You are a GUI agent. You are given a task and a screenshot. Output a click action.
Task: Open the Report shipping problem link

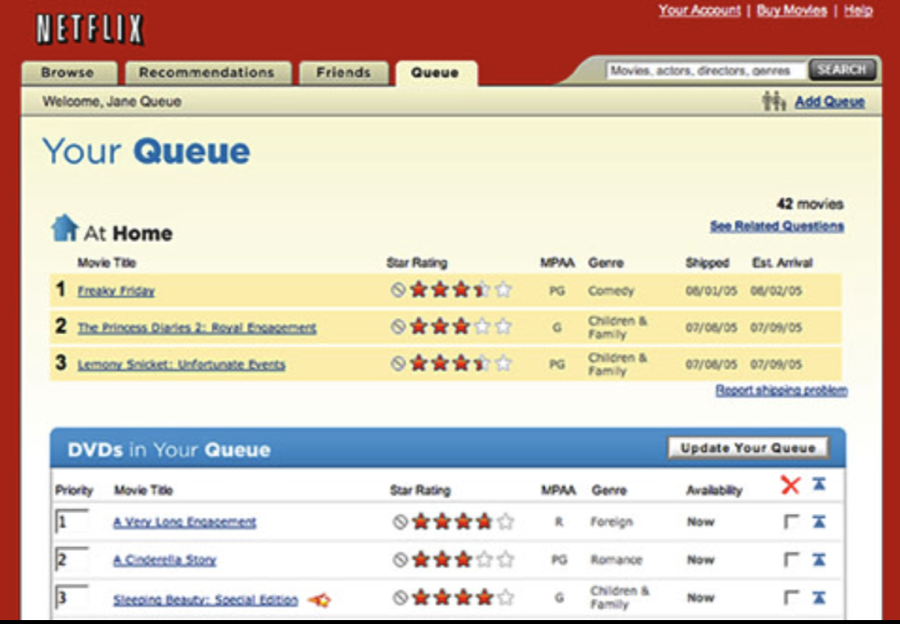coord(781,390)
